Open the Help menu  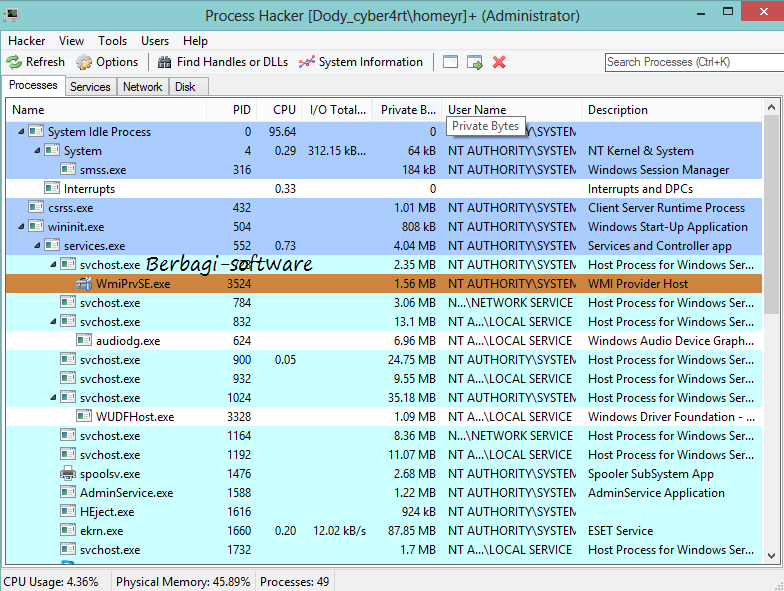point(195,41)
